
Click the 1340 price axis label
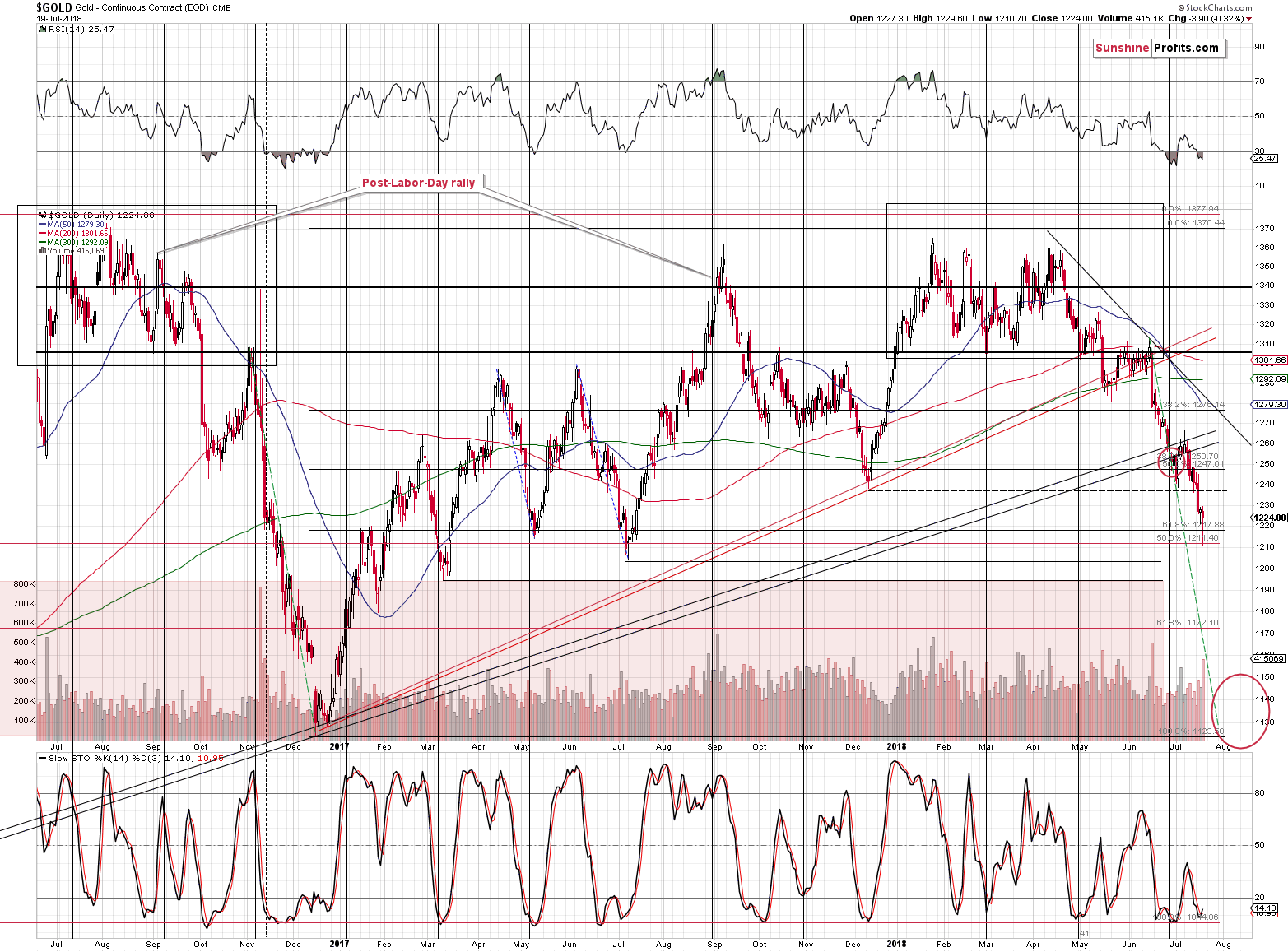tap(1266, 286)
